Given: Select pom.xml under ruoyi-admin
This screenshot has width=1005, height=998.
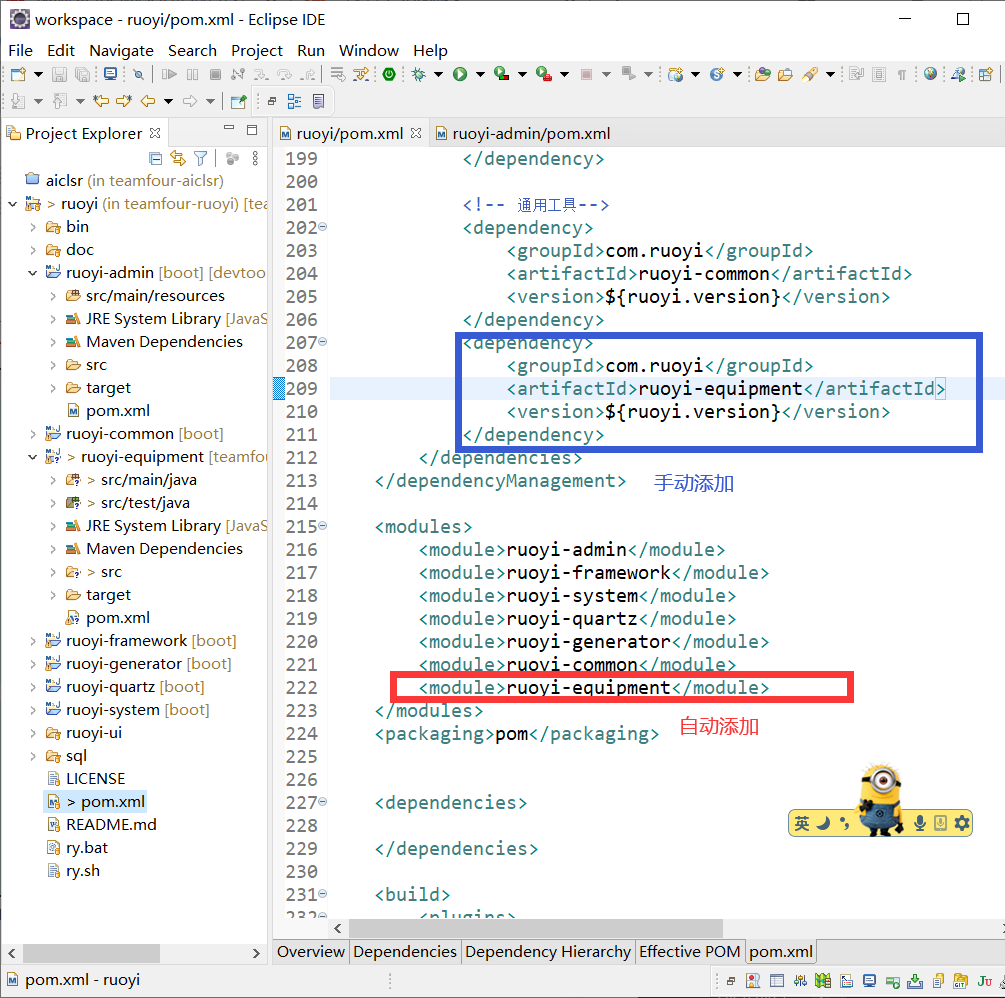Looking at the screenshot, I should 118,410.
